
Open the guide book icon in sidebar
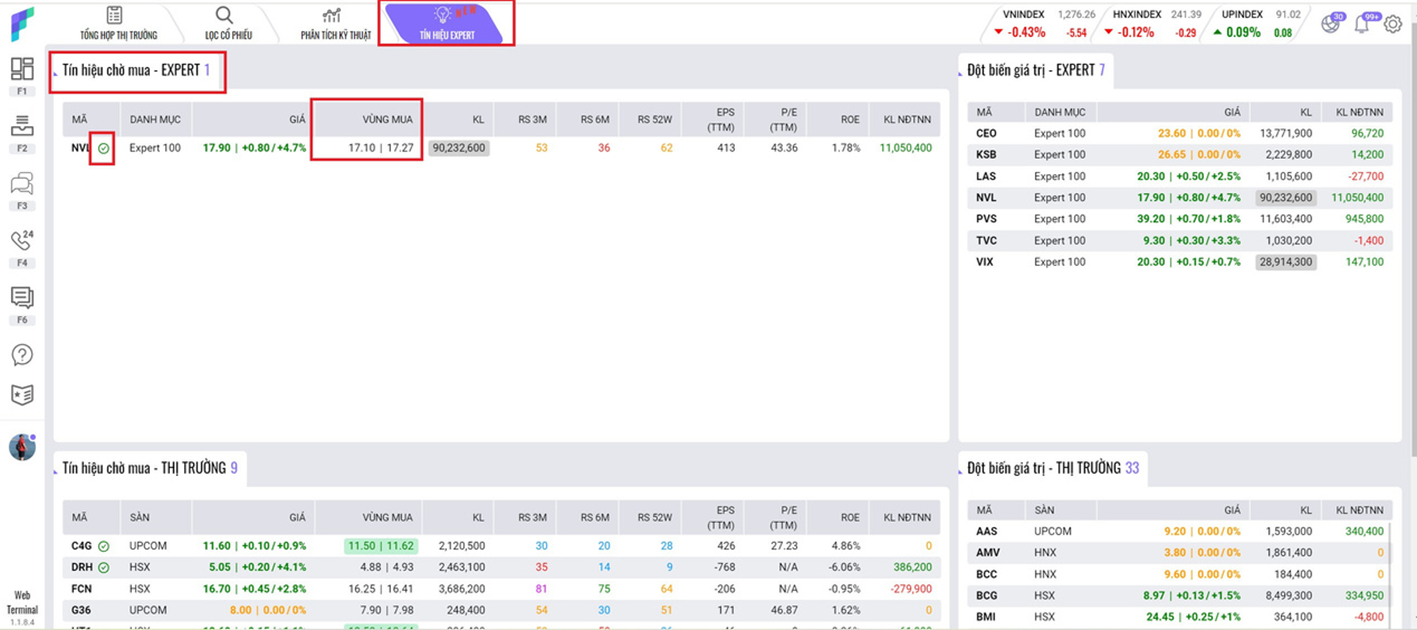pos(22,395)
